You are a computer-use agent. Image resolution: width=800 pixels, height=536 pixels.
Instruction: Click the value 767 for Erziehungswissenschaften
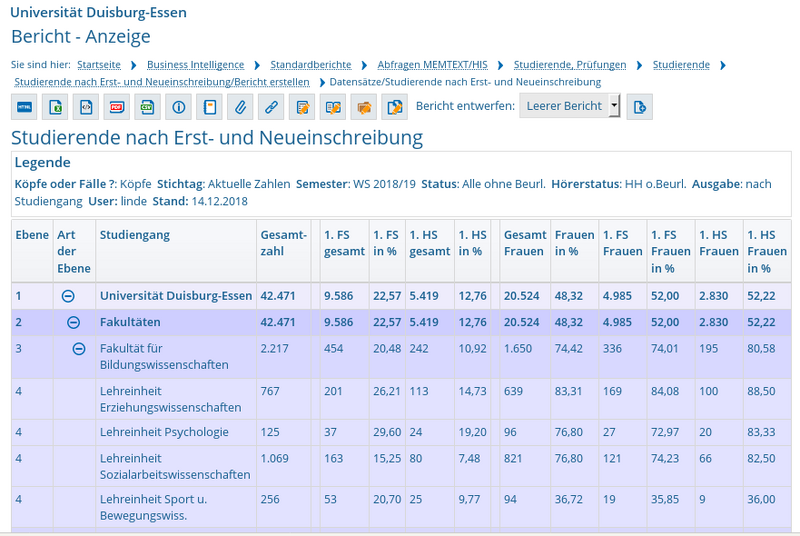coord(270,392)
